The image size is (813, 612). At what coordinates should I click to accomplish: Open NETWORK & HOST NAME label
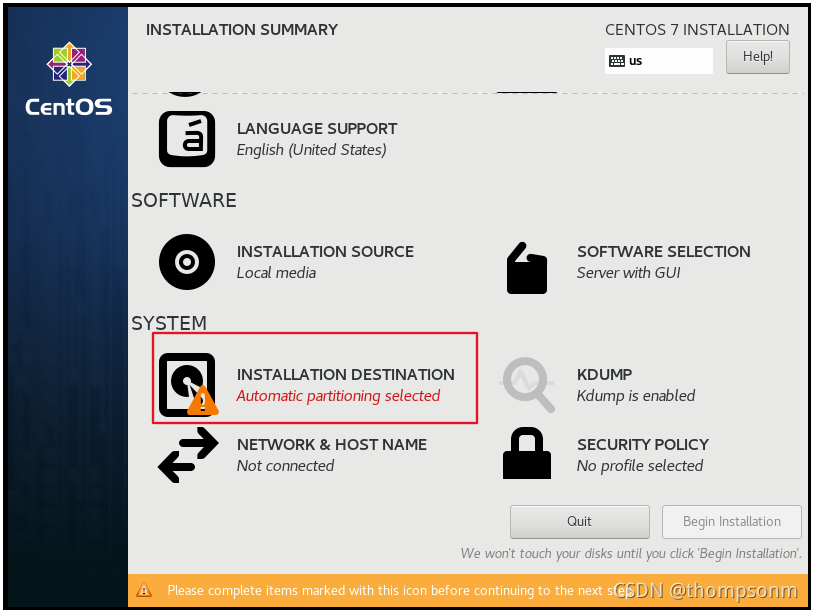[x=332, y=444]
